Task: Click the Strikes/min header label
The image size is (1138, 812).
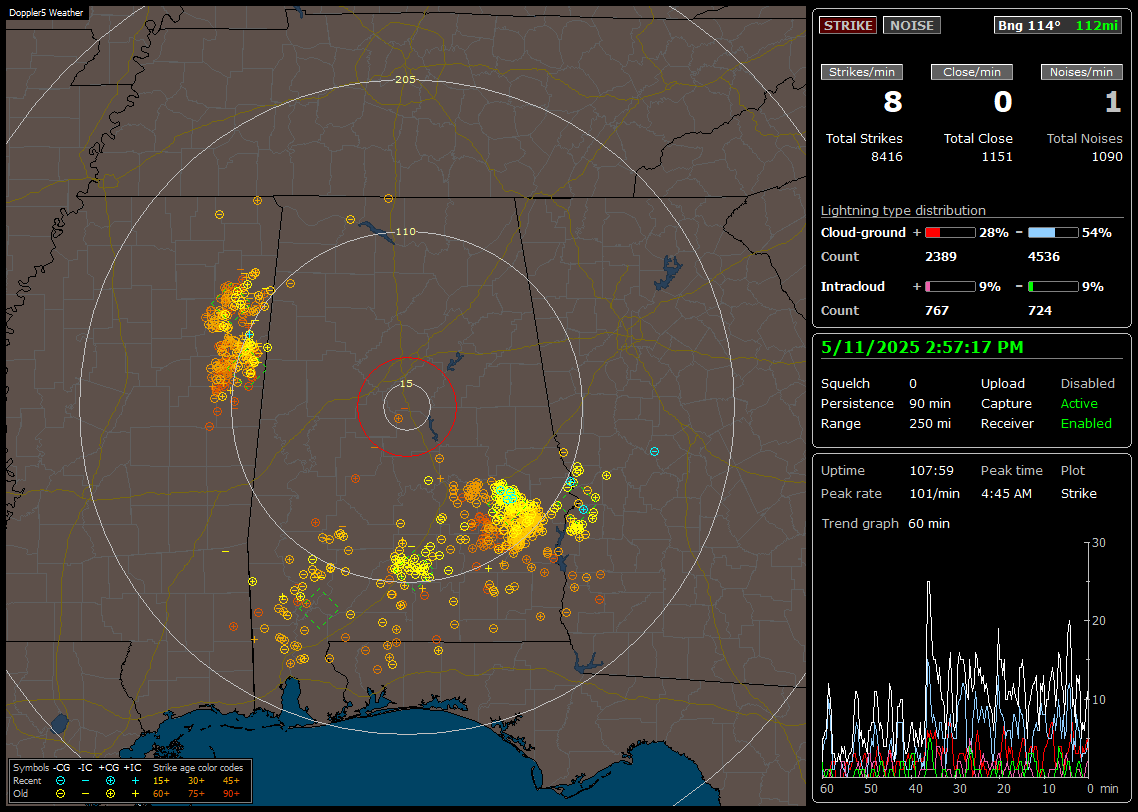Action: [x=861, y=72]
